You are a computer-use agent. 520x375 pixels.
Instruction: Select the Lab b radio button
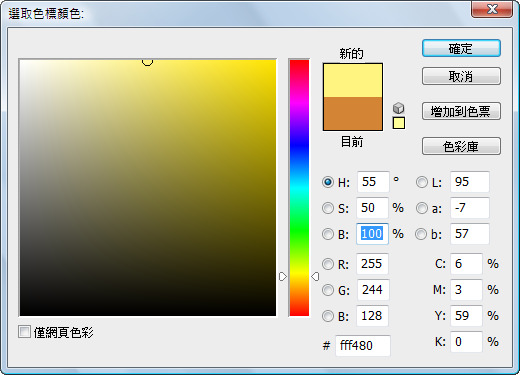421,234
